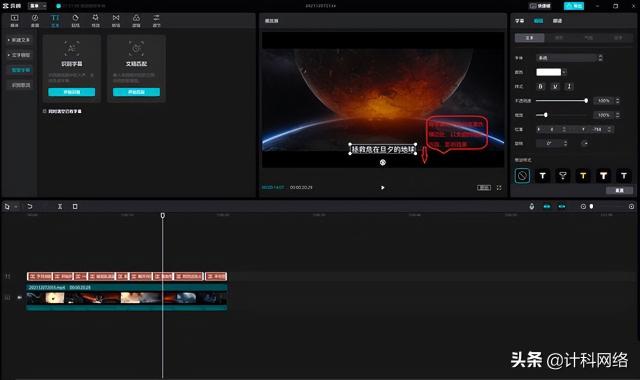Click the undo arrow in timeline toolbar
This screenshot has width=640, height=380.
30,206
